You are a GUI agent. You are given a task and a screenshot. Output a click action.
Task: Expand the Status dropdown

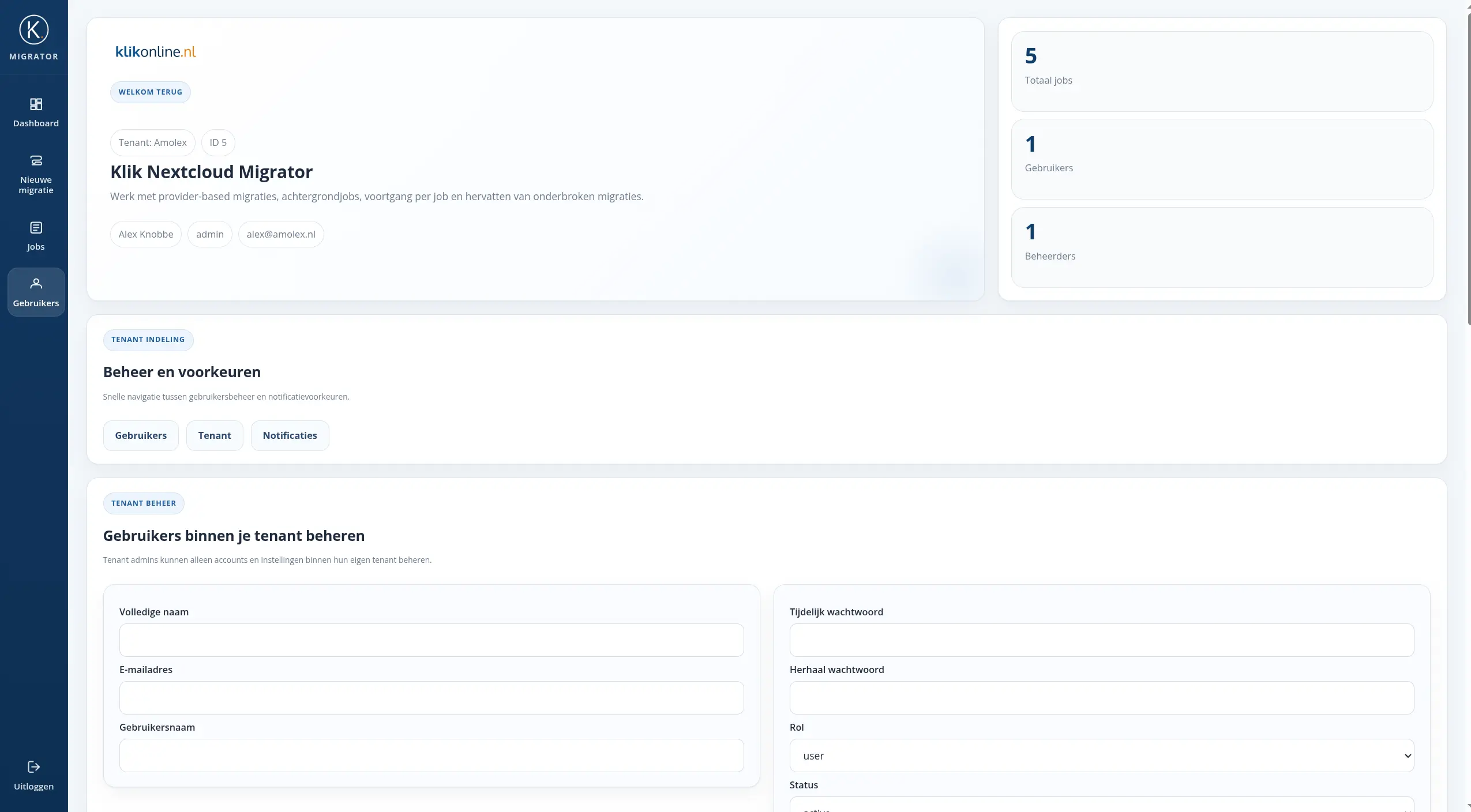tap(1101, 806)
